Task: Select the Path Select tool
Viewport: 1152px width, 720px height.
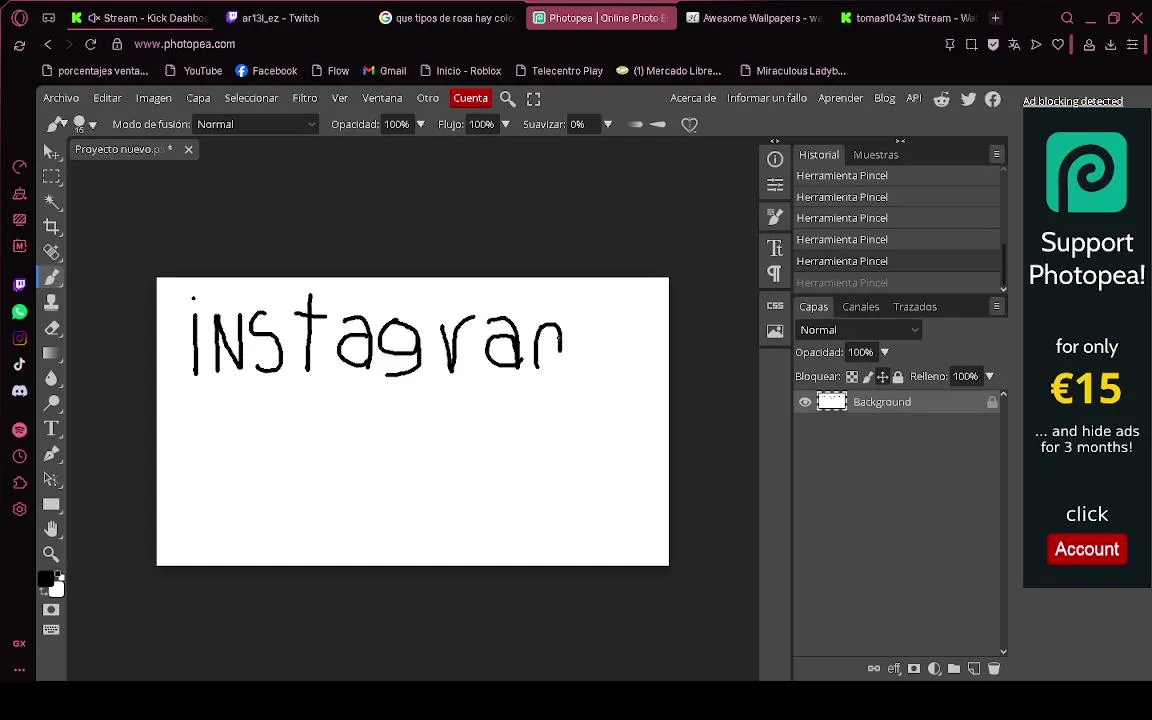Action: click(x=51, y=479)
